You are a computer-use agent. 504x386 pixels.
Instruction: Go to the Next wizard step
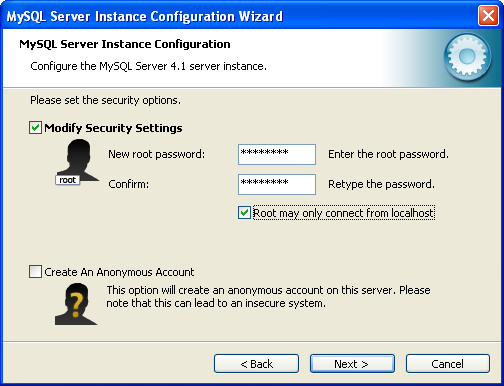click(x=352, y=364)
